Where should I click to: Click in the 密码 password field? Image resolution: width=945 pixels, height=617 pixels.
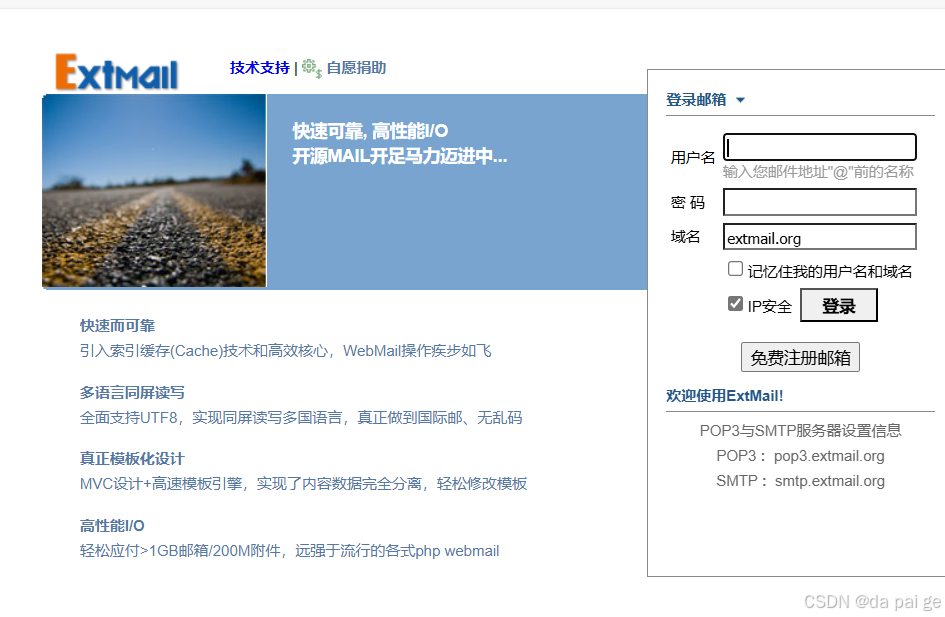tap(819, 201)
